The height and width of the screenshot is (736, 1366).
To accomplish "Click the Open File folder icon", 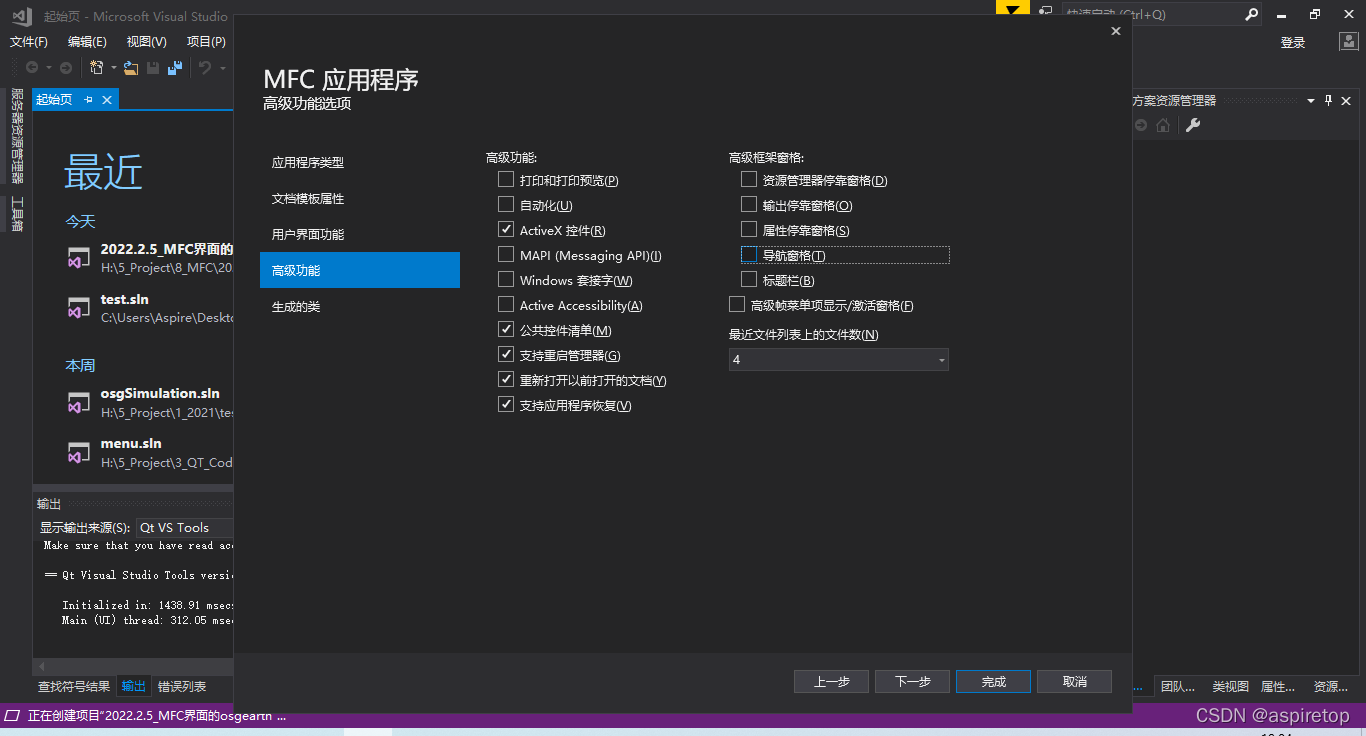I will (x=131, y=68).
